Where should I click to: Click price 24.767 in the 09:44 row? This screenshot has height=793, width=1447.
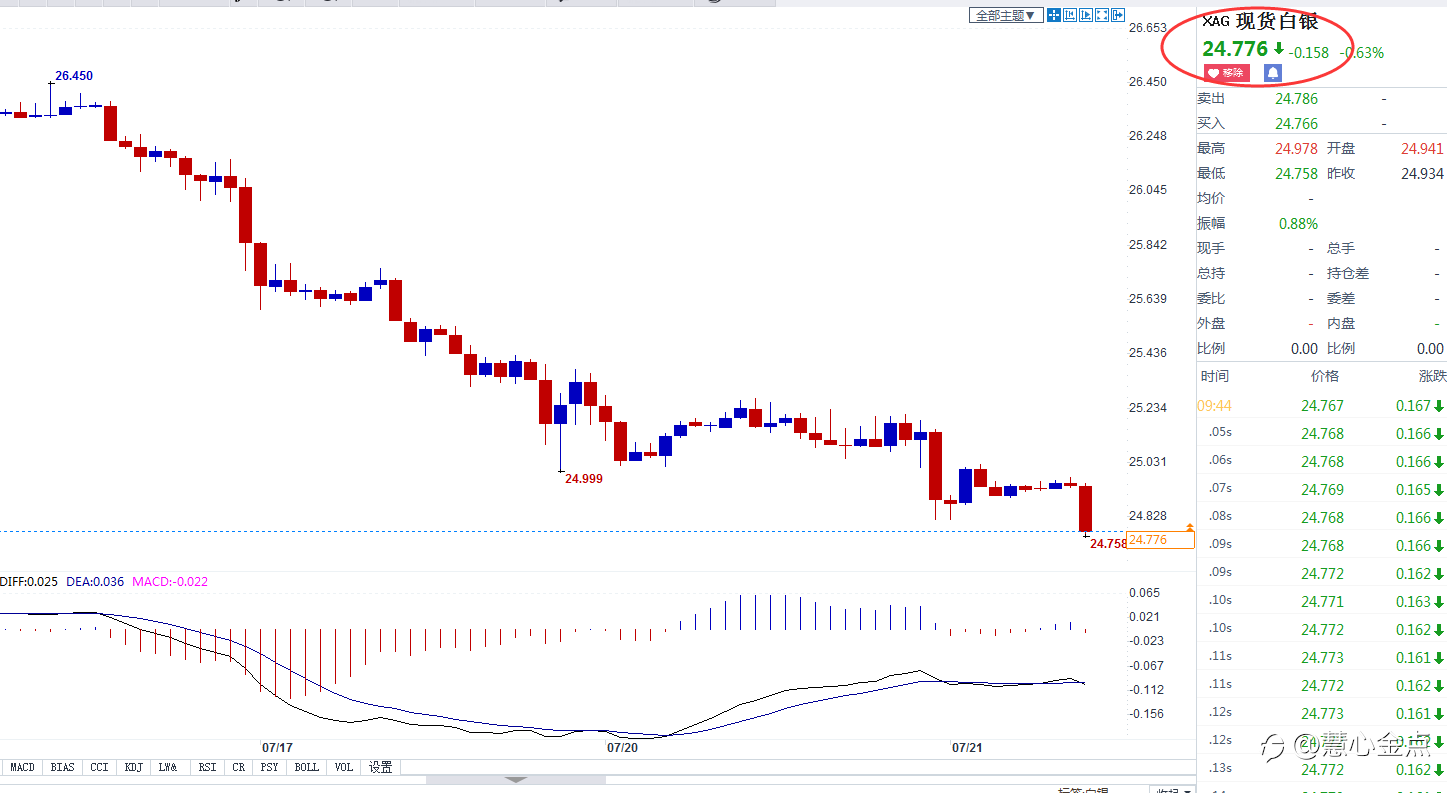1322,406
